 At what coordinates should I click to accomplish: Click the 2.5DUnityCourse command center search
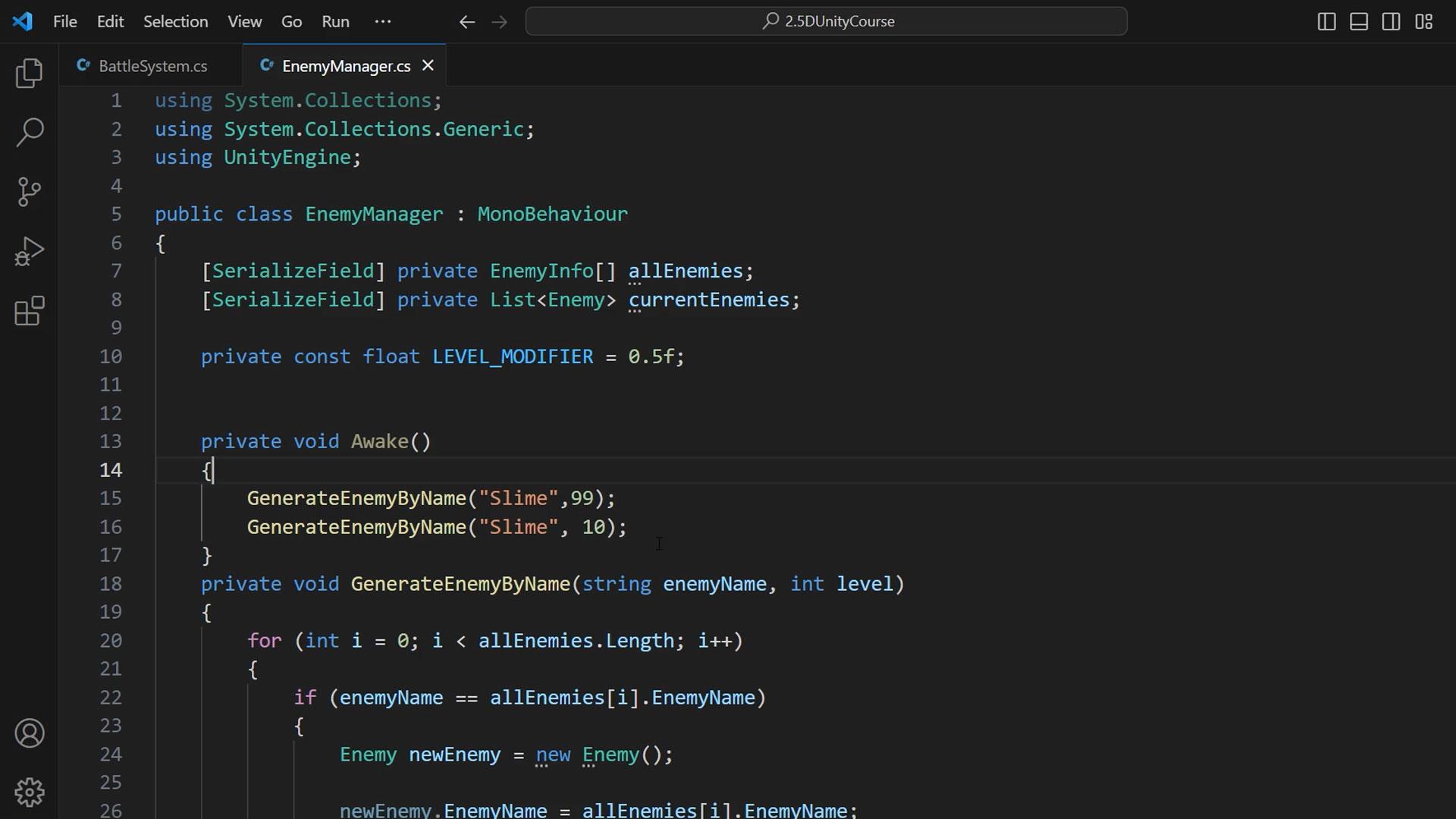click(827, 21)
